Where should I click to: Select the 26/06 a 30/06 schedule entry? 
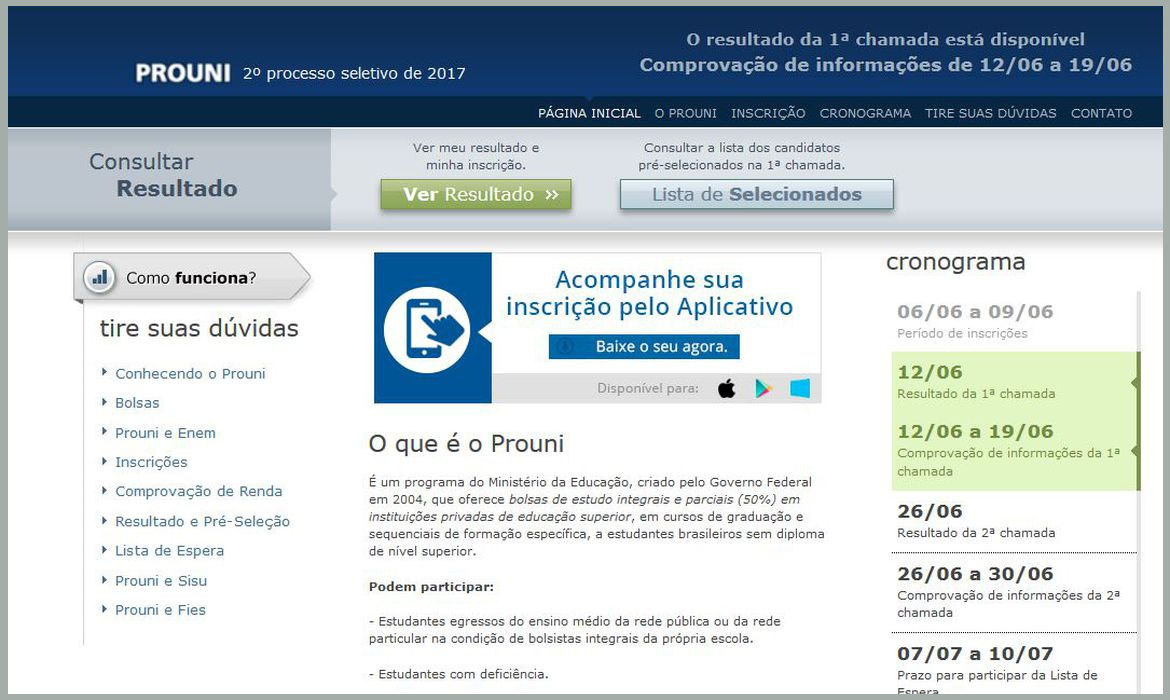(x=1013, y=593)
